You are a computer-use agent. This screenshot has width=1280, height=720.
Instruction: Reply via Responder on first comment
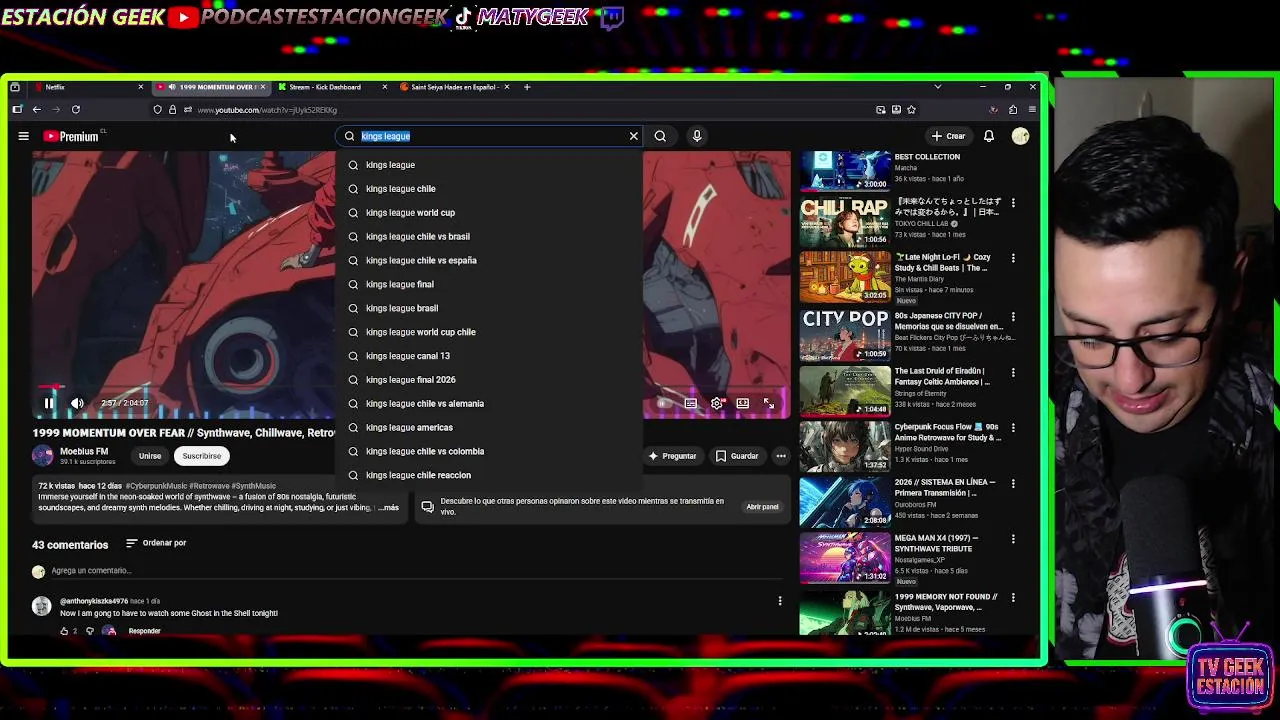144,631
